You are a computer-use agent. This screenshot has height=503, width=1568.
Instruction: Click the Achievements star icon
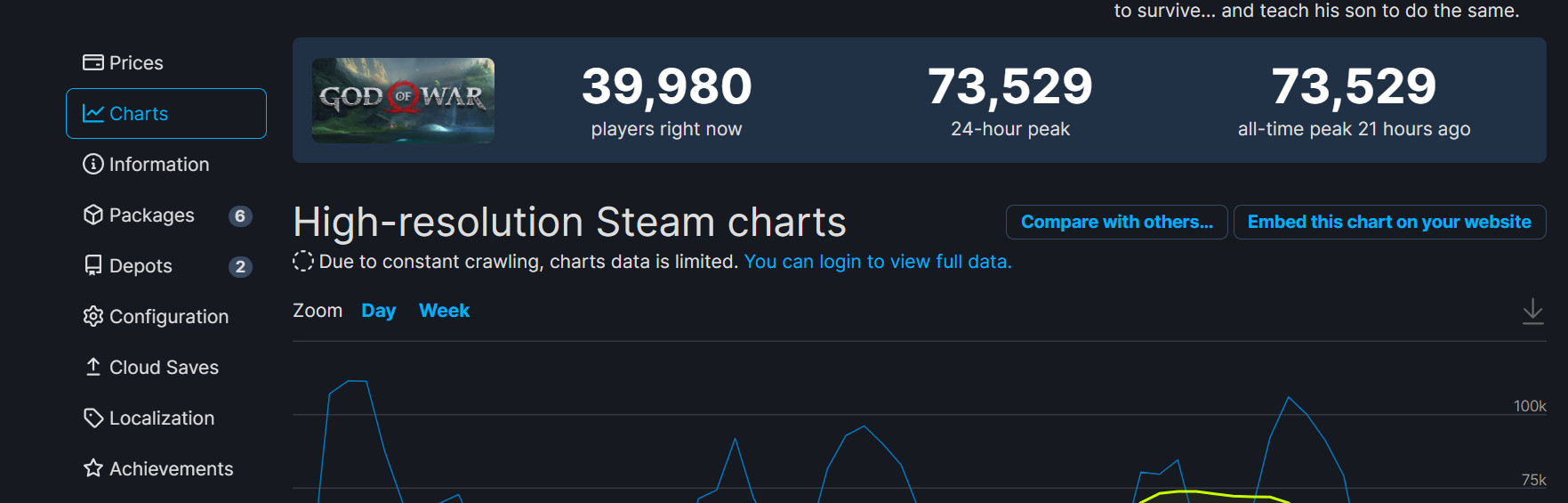(92, 468)
